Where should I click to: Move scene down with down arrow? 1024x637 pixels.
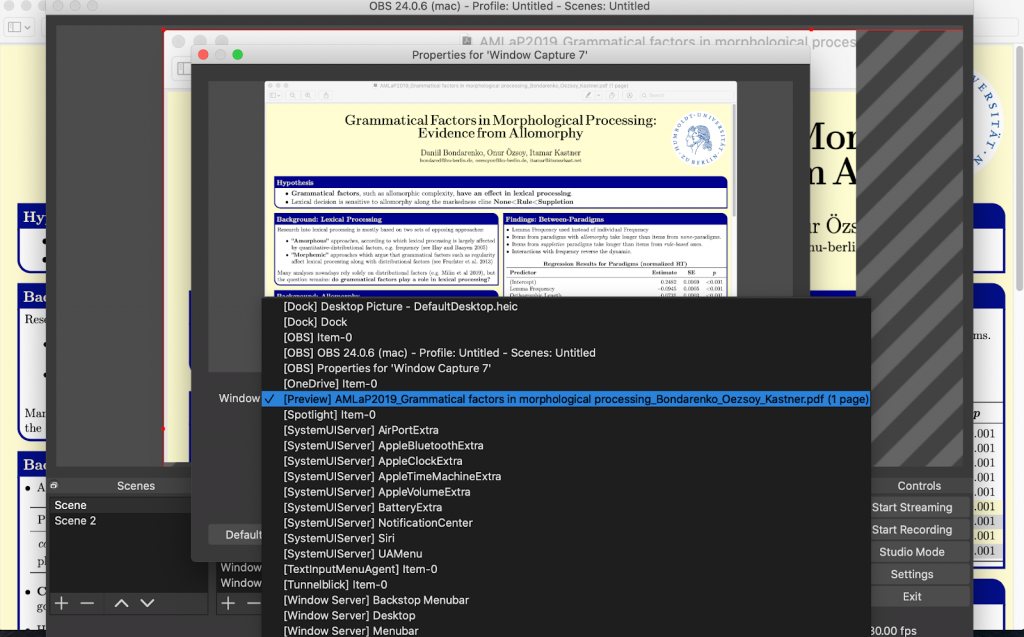click(x=148, y=603)
